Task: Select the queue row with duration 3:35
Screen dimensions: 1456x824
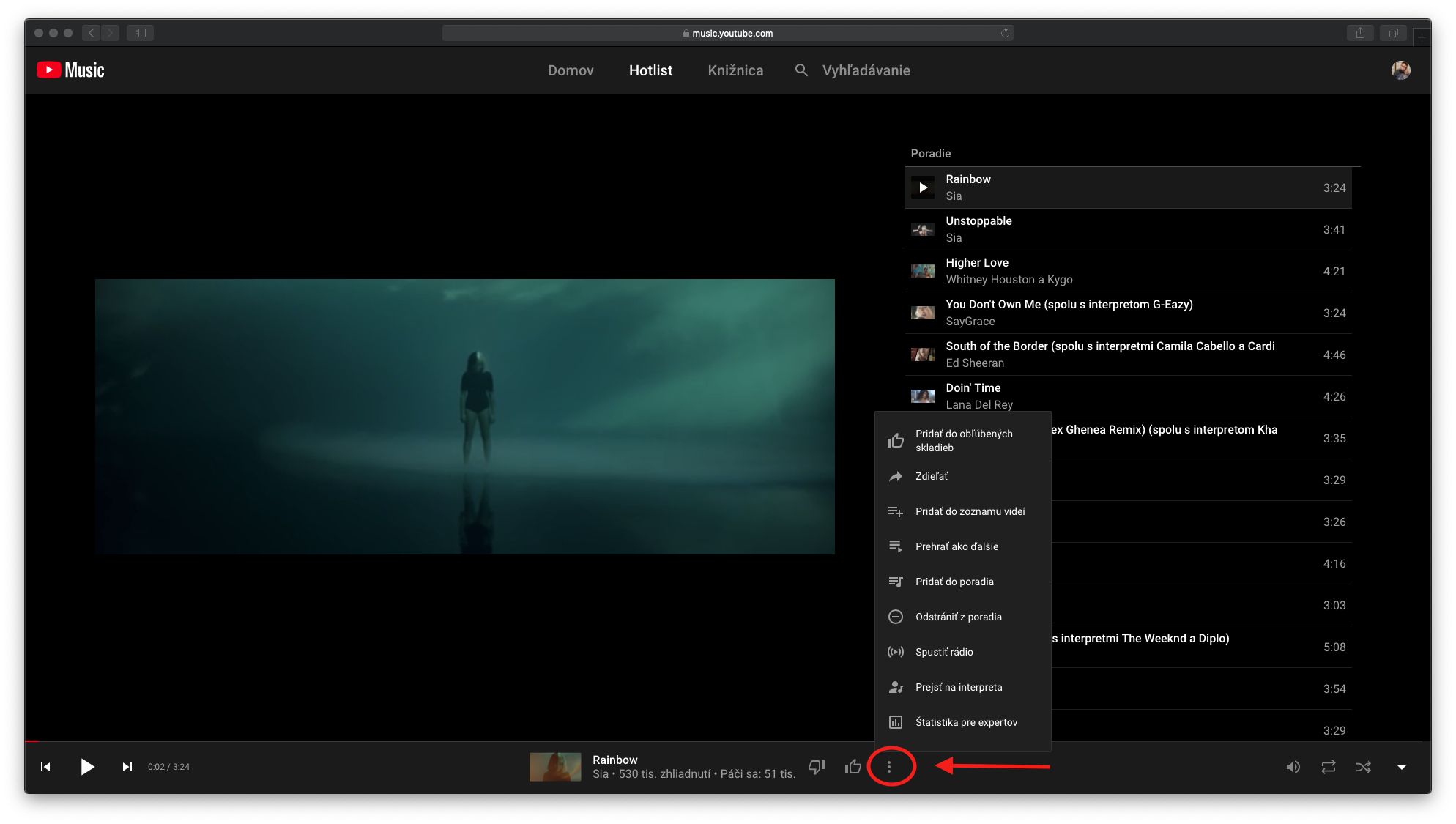Action: (x=1201, y=438)
